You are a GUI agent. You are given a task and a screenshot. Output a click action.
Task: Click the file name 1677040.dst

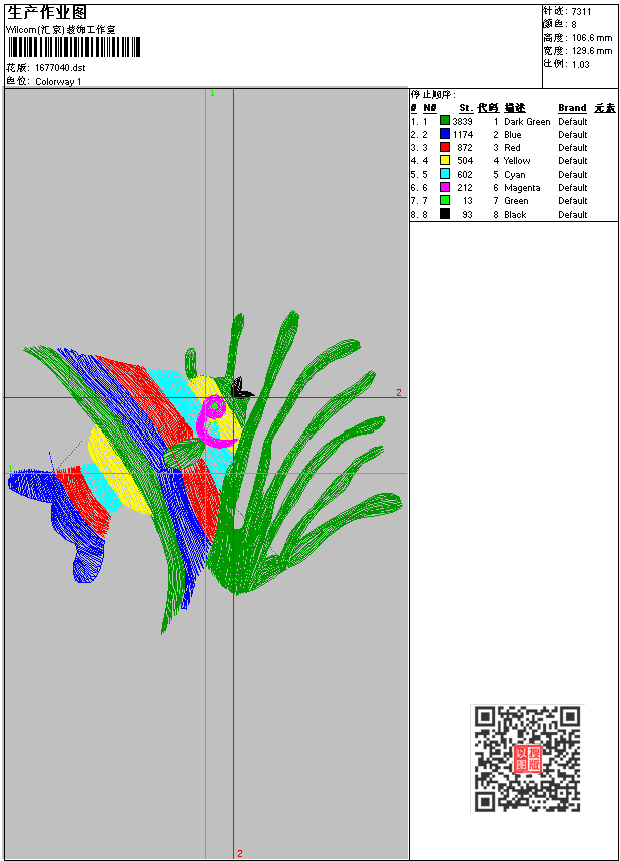tap(60, 68)
